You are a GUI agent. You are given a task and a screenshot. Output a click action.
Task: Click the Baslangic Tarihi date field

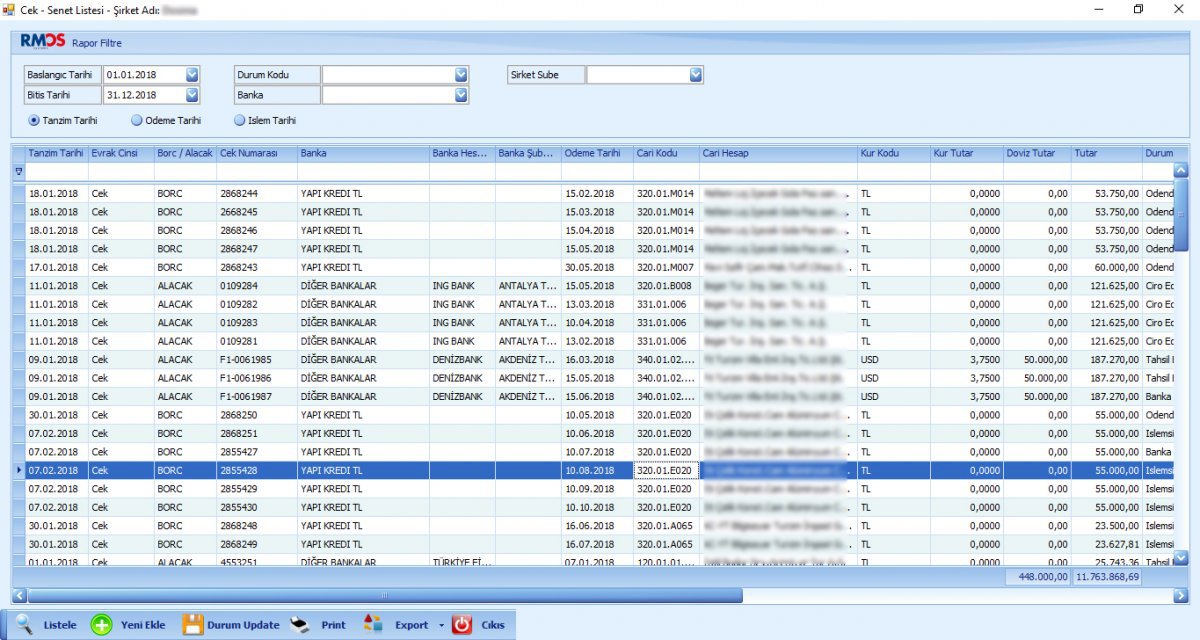143,74
